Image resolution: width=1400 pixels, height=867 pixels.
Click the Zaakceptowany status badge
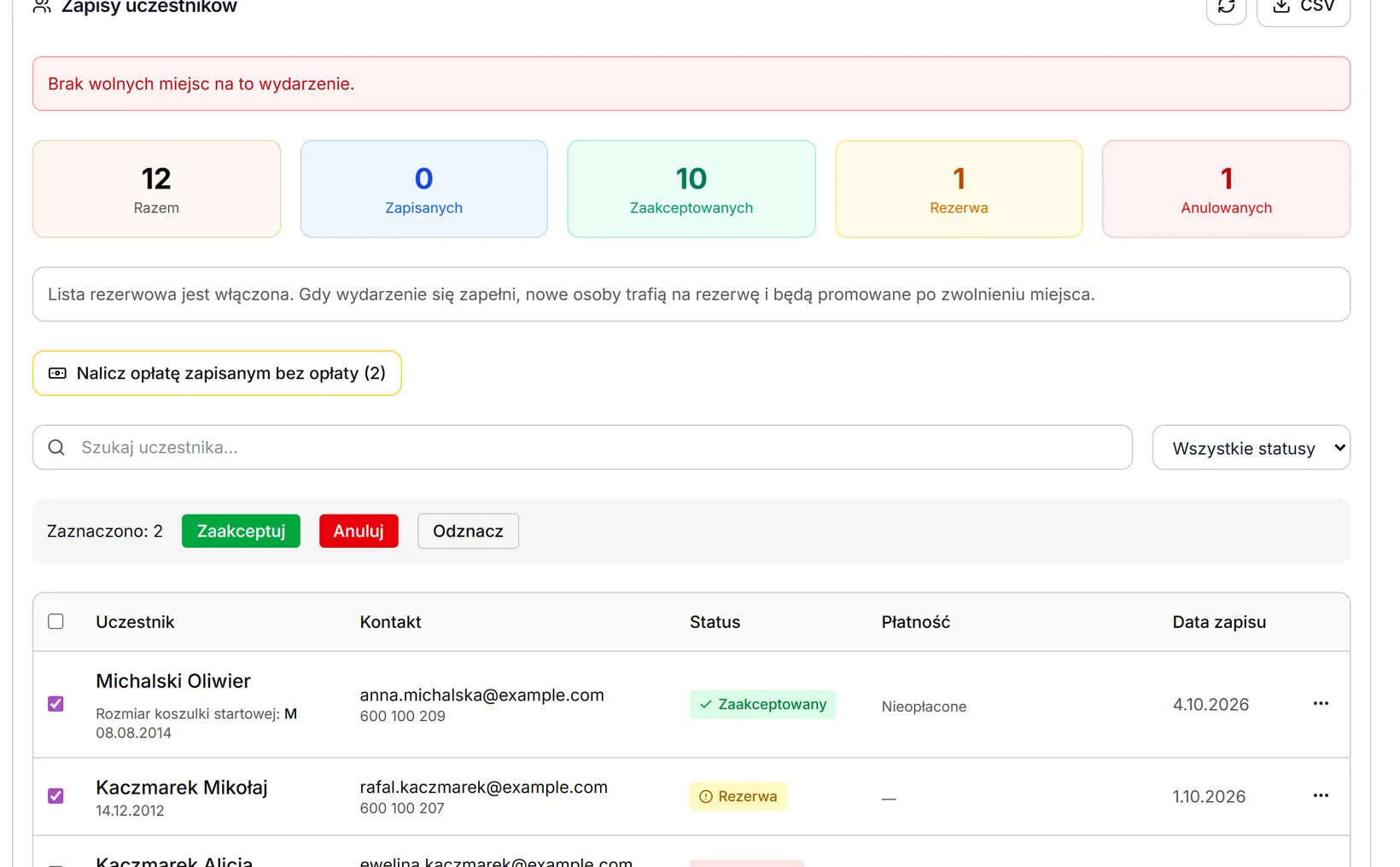[762, 704]
